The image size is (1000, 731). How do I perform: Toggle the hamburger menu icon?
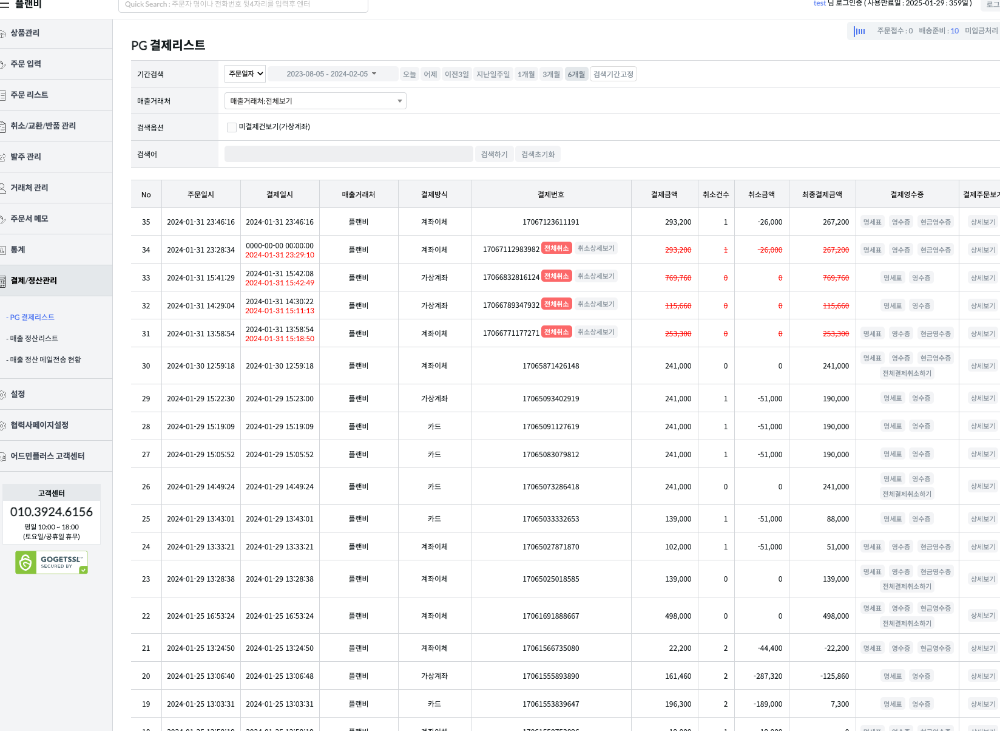pyautogui.click(x=4, y=4)
